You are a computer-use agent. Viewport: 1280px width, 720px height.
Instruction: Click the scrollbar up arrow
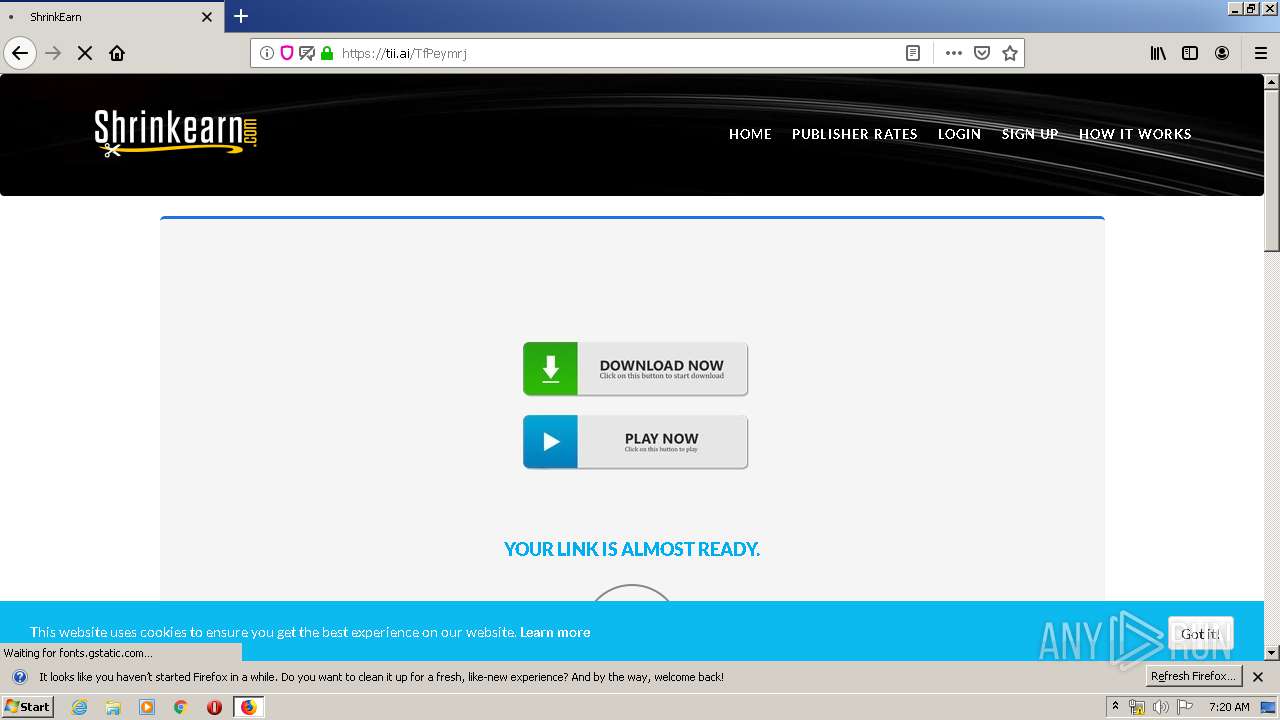point(1272,81)
